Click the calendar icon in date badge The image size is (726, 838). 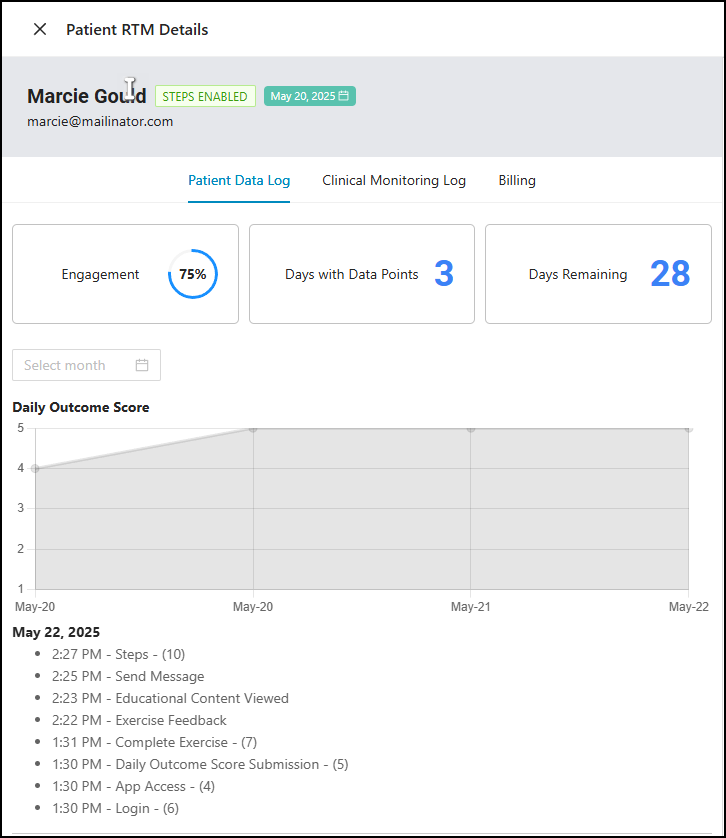tap(344, 96)
